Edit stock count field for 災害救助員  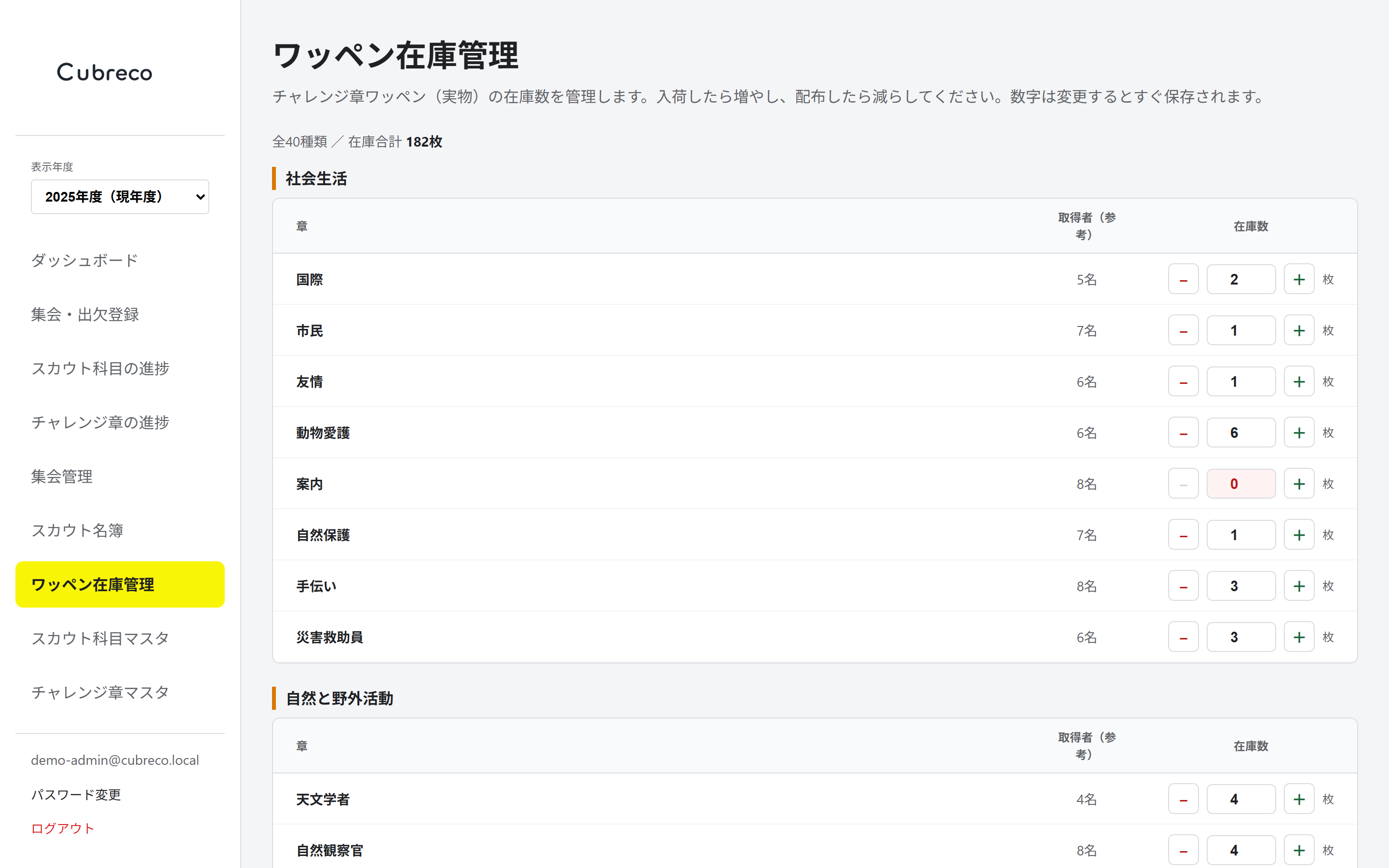(x=1241, y=637)
